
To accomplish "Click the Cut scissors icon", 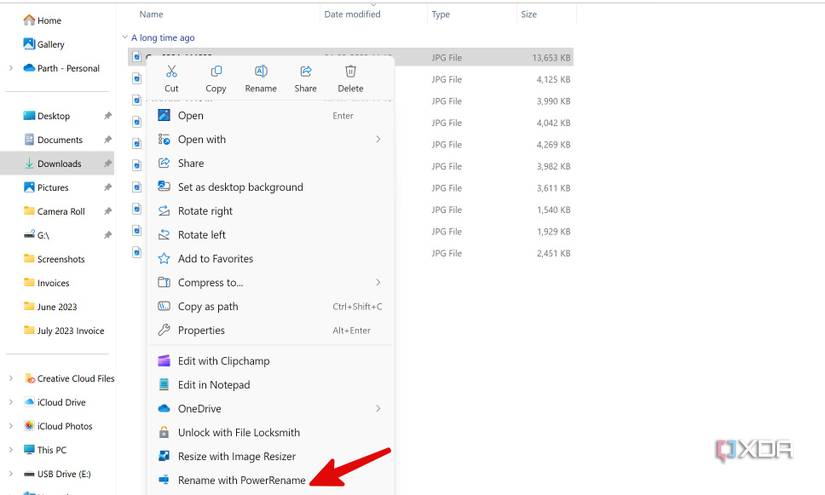I will tap(172, 72).
